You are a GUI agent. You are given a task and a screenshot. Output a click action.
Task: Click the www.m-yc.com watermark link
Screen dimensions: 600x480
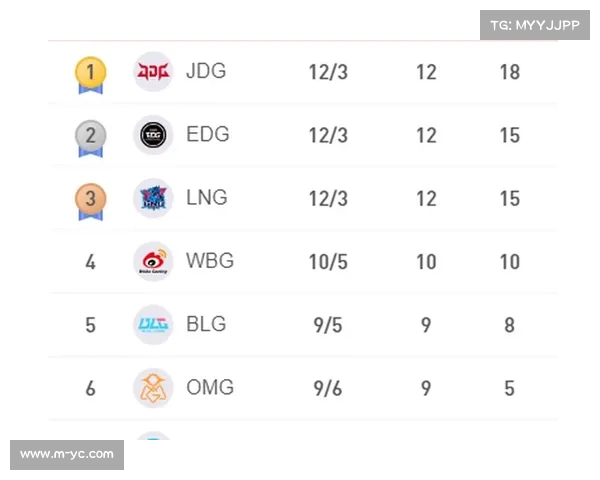coord(68,455)
